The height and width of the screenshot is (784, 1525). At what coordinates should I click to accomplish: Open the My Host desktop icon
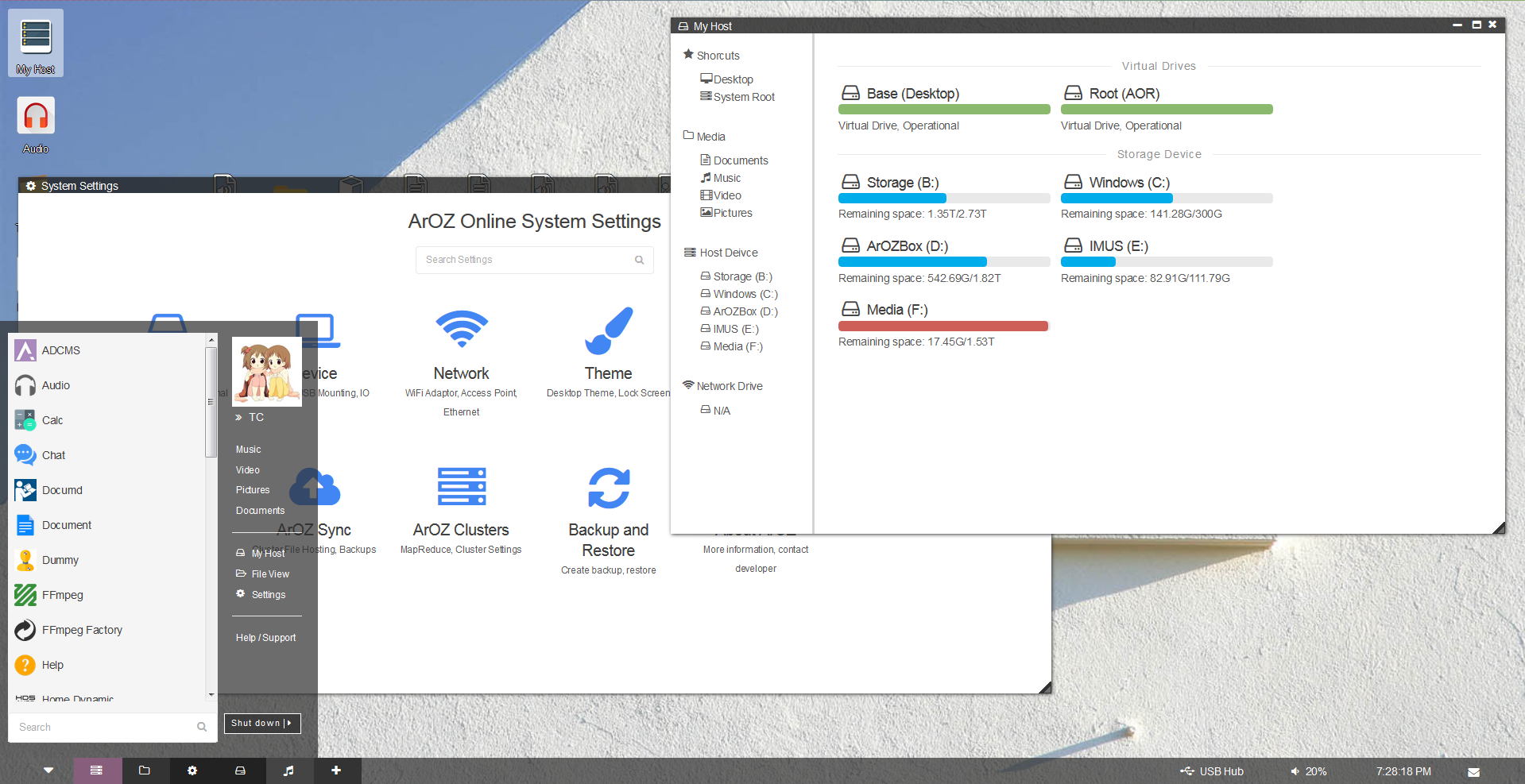[36, 43]
